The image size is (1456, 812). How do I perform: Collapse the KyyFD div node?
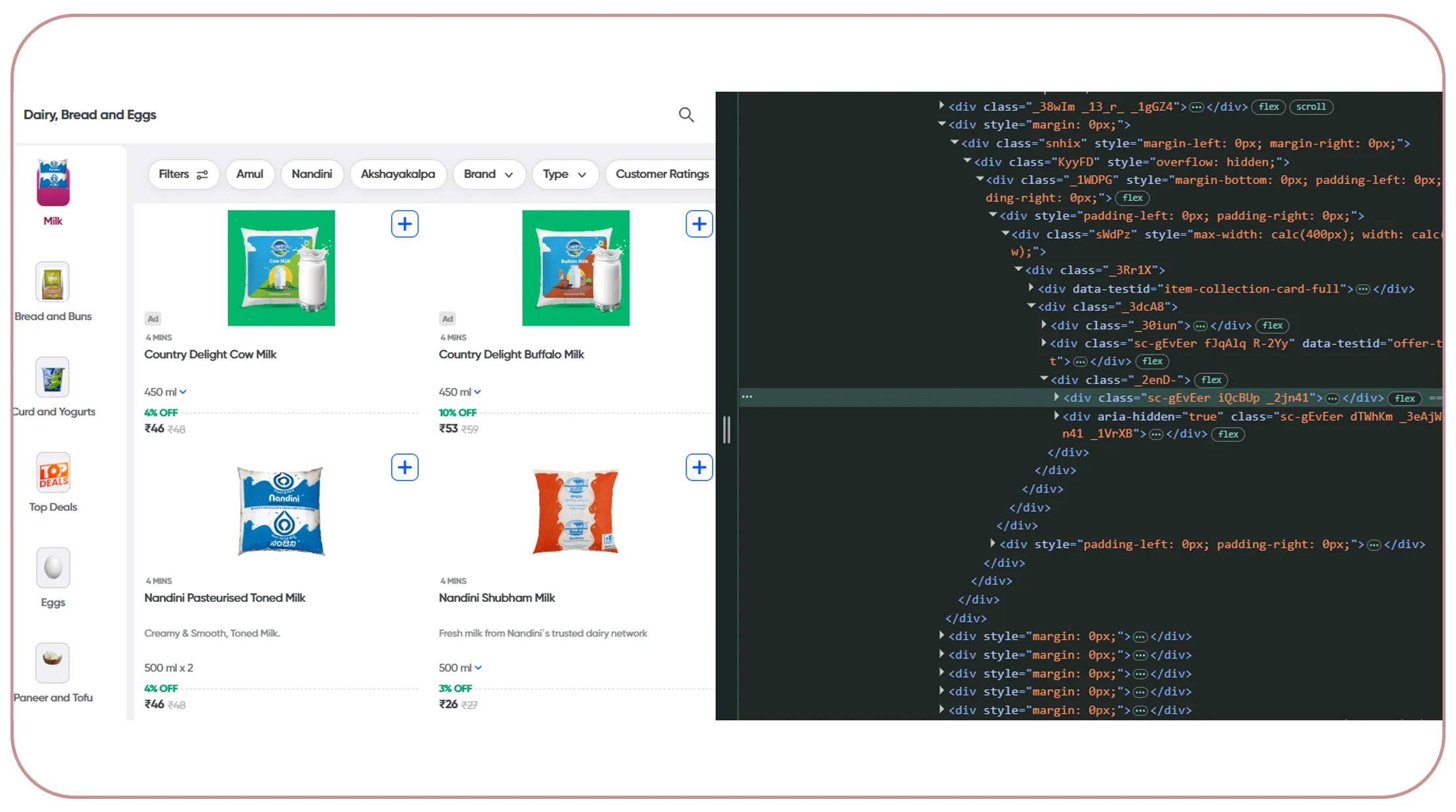(967, 160)
